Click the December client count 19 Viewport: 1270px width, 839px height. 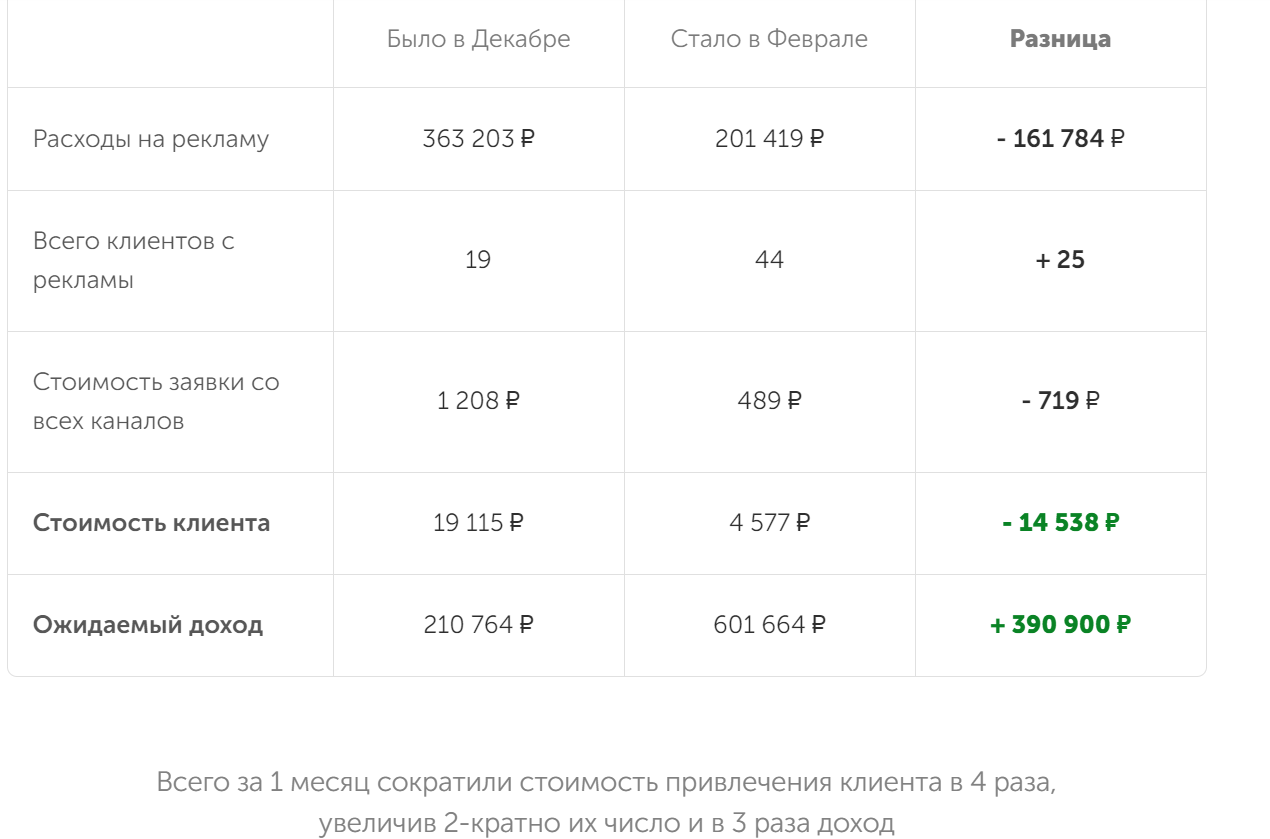478,260
